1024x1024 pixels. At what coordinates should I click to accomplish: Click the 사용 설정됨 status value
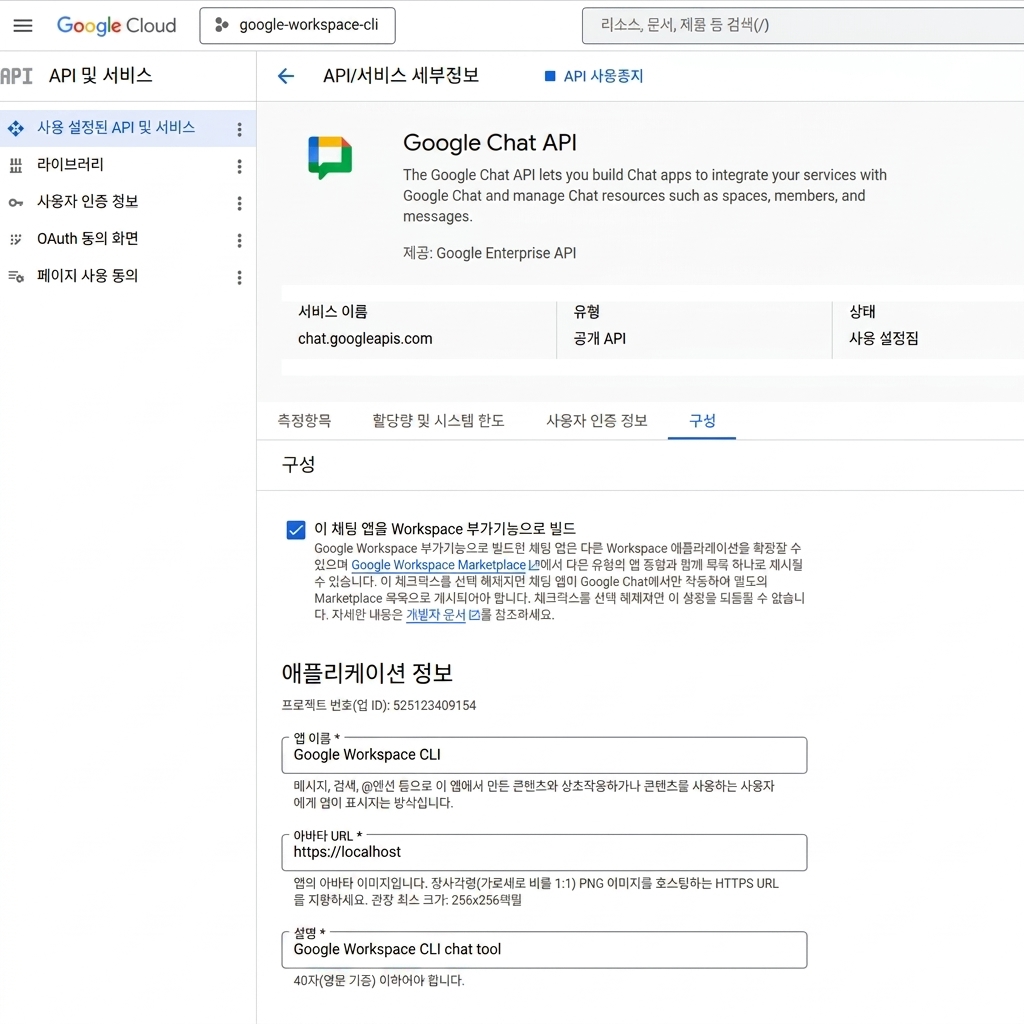tap(884, 338)
